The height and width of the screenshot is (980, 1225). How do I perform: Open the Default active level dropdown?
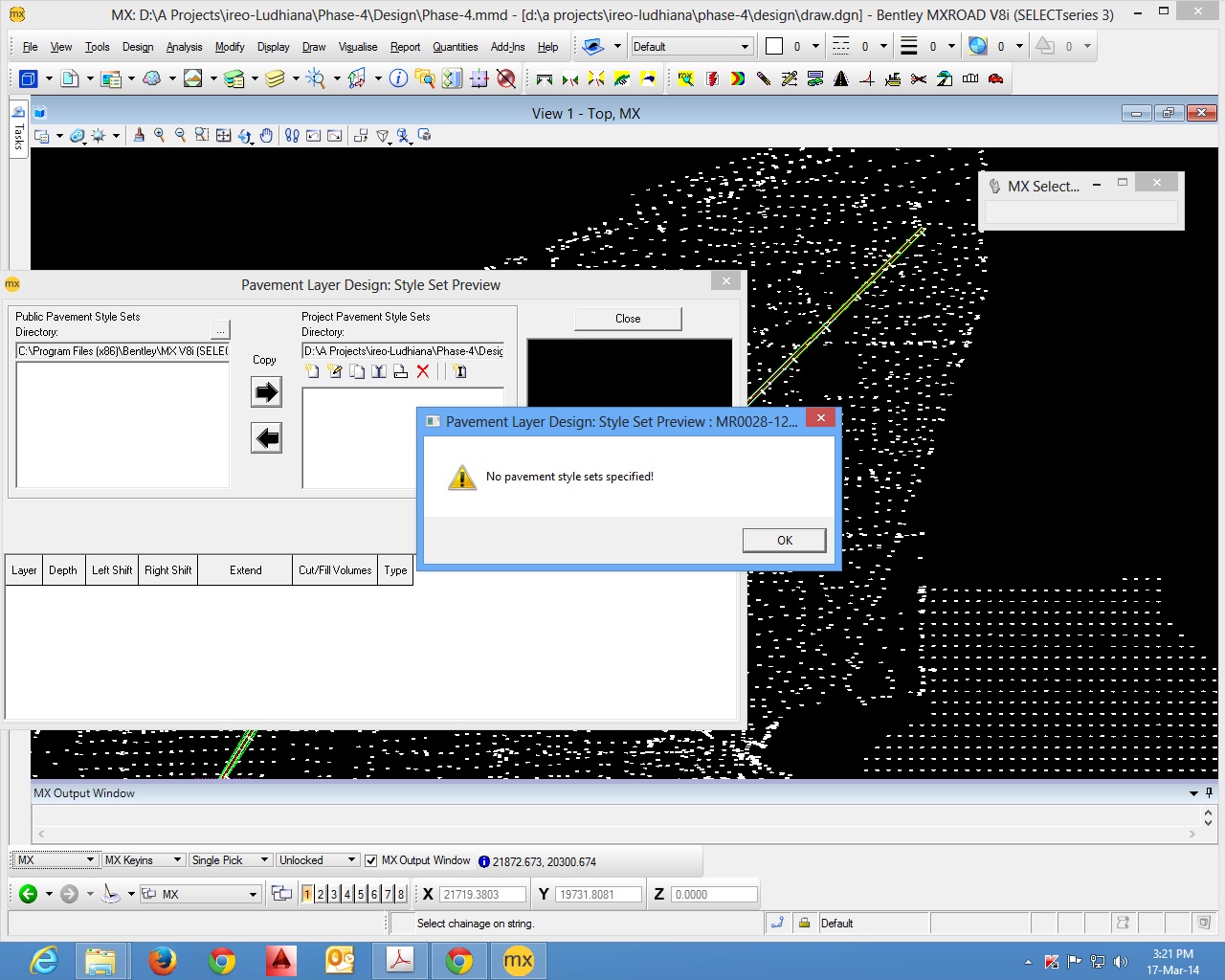[692, 46]
